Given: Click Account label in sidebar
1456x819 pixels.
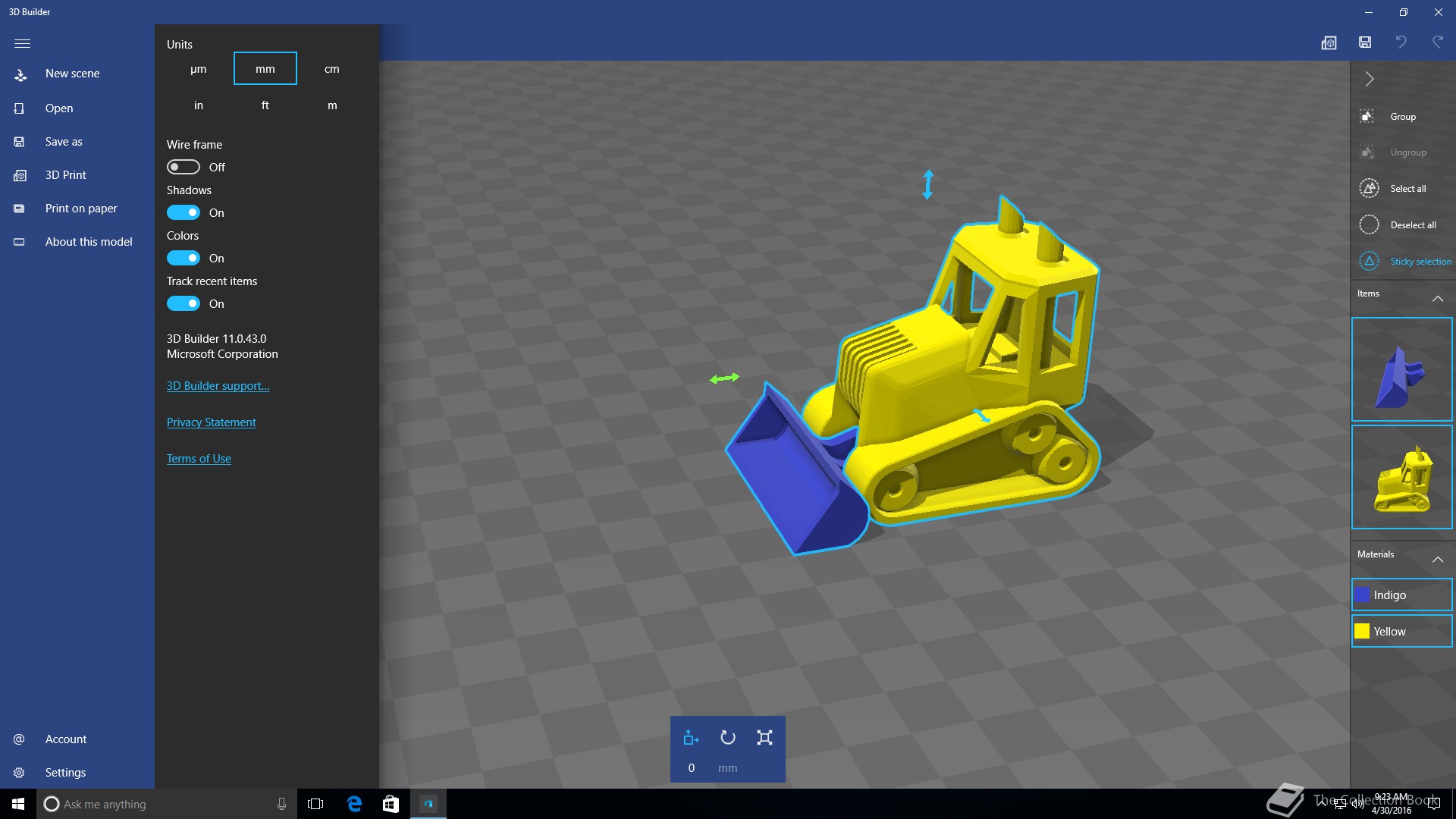Looking at the screenshot, I should (66, 739).
